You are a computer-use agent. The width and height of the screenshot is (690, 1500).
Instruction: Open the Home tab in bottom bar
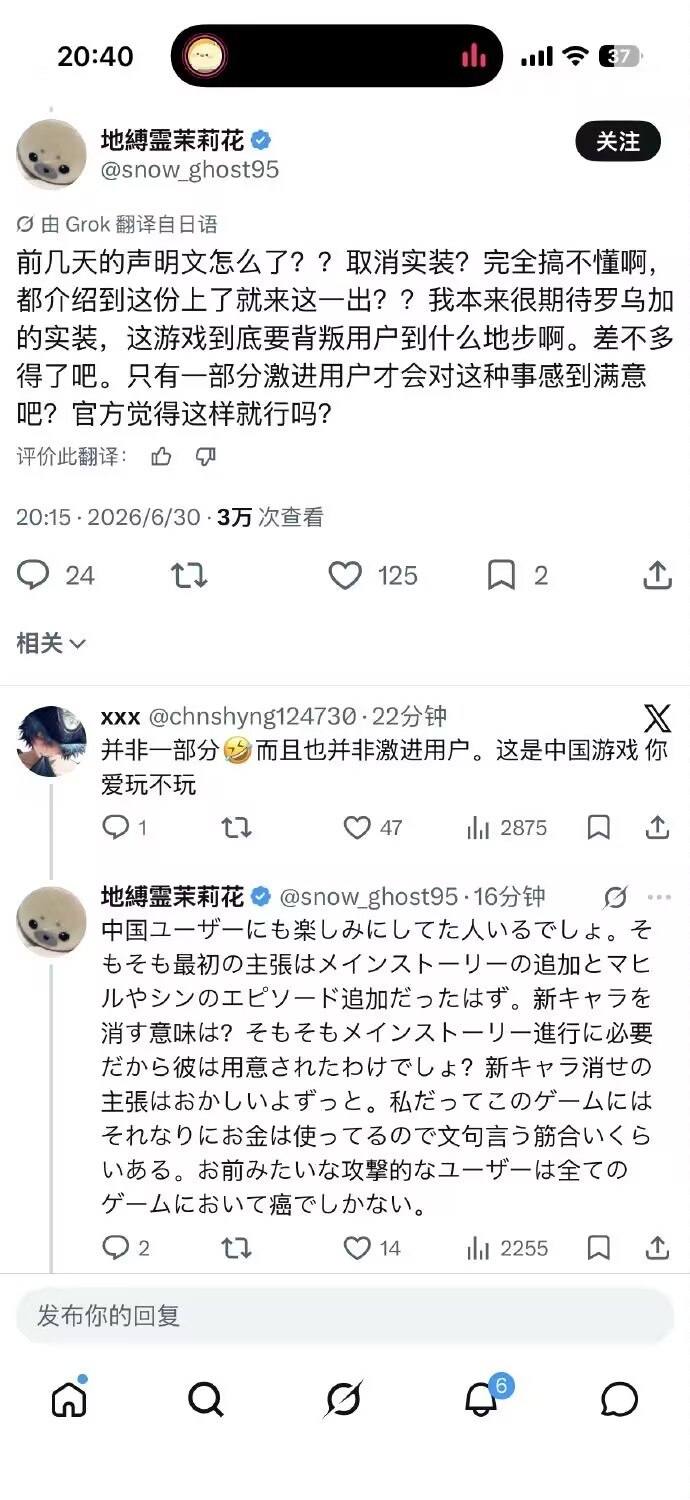point(69,1400)
